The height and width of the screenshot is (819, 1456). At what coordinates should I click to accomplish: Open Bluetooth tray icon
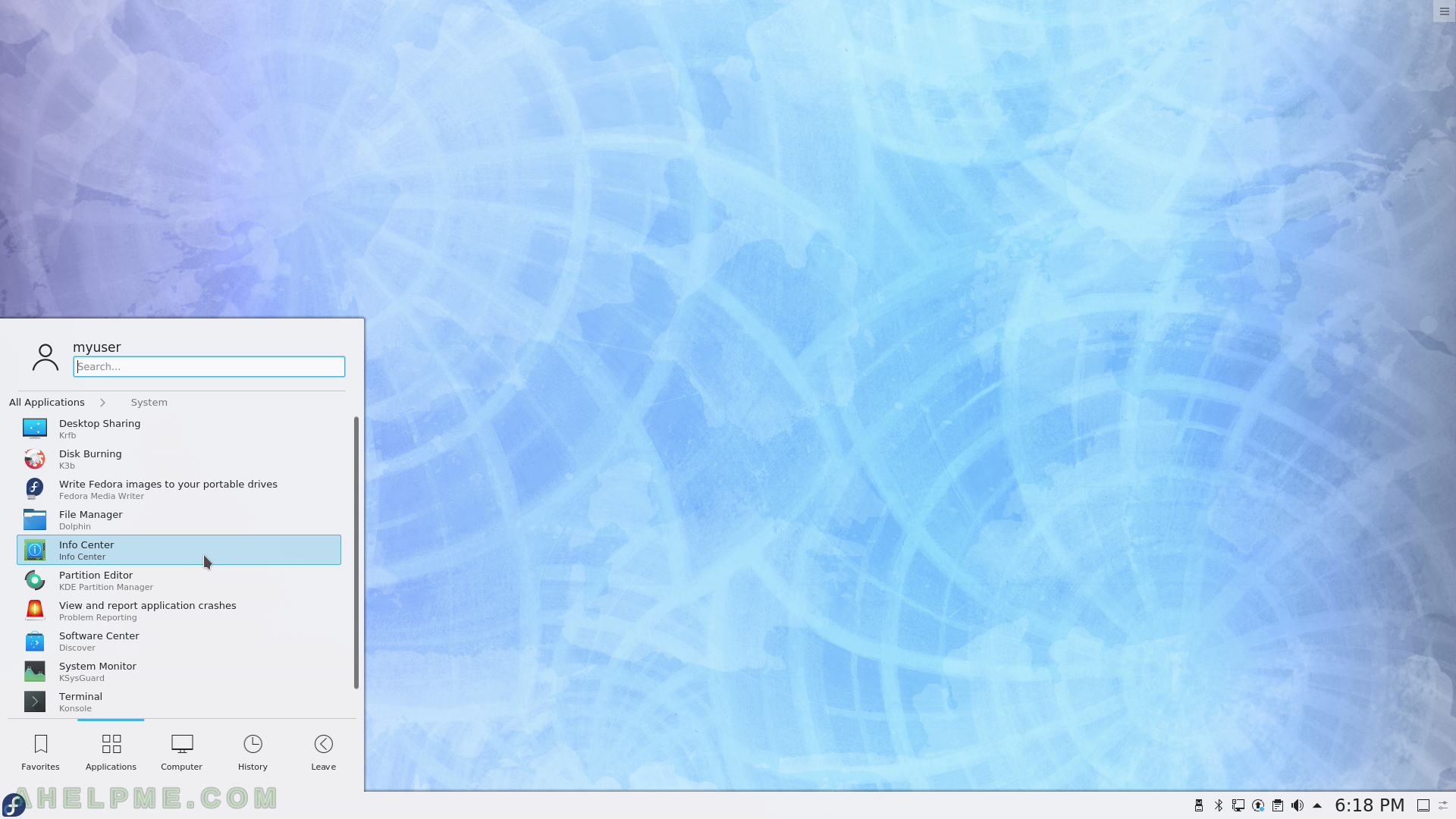(1219, 805)
